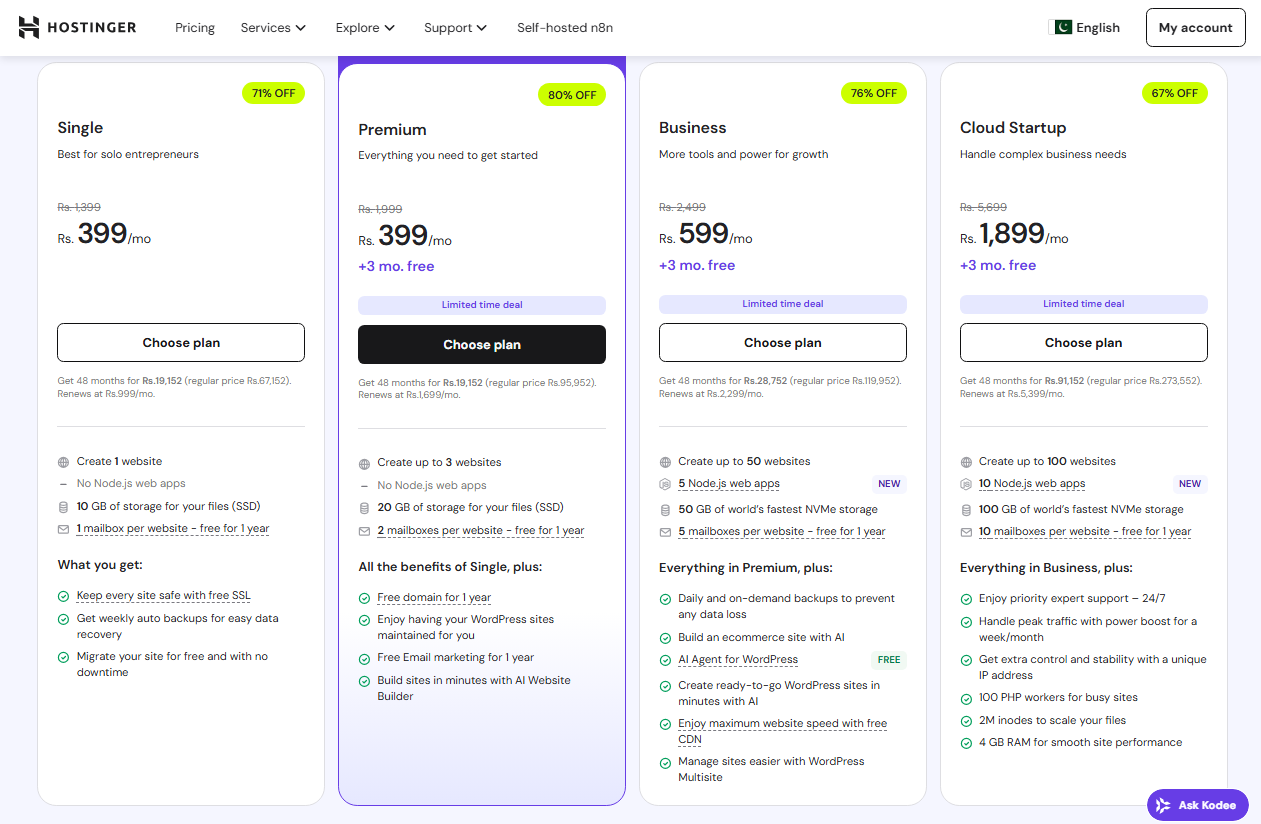
Task: Expand the Support dropdown
Action: point(455,27)
